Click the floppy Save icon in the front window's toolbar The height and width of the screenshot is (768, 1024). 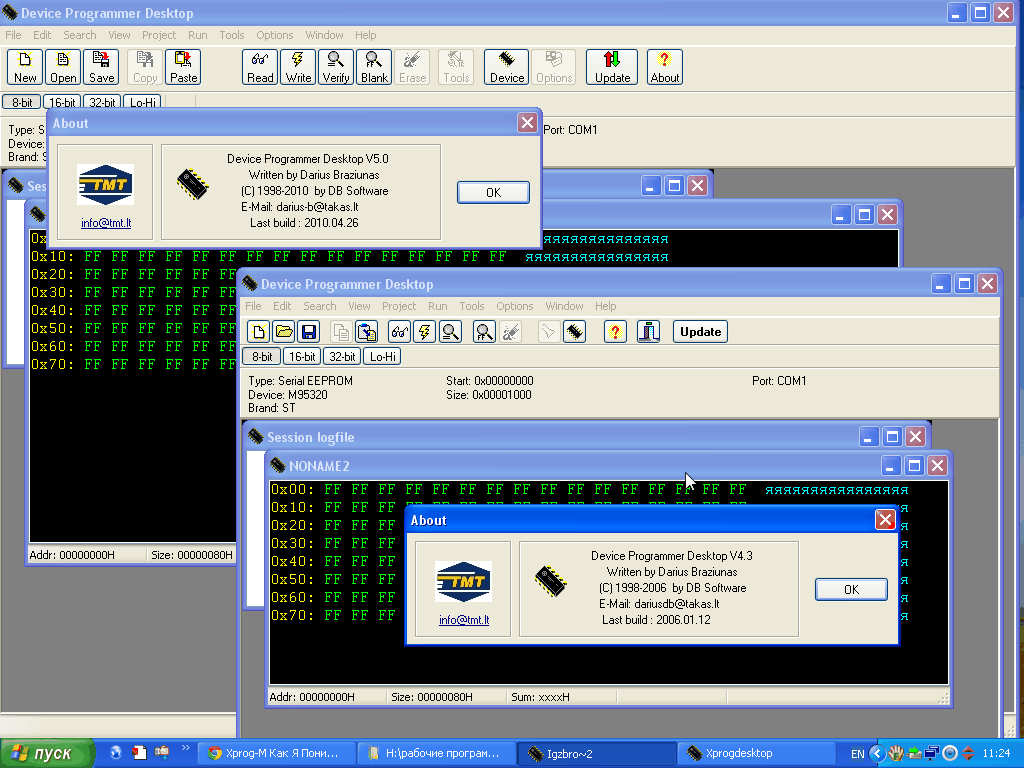point(308,332)
